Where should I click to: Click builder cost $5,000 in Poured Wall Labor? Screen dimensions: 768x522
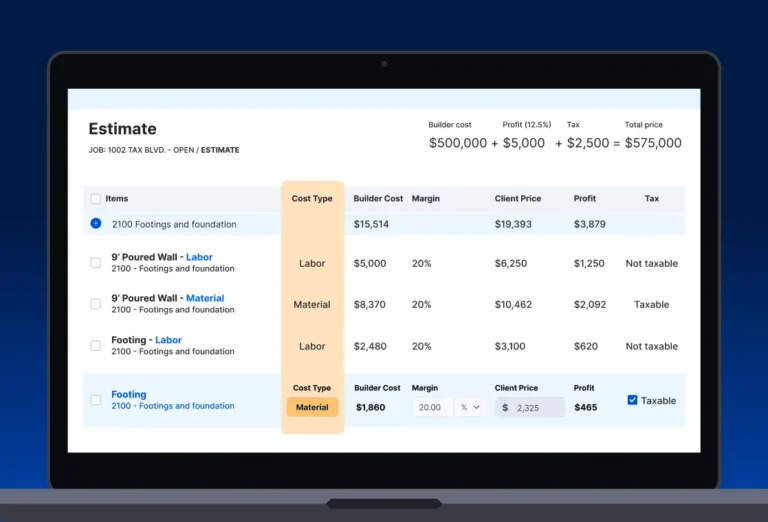(370, 263)
